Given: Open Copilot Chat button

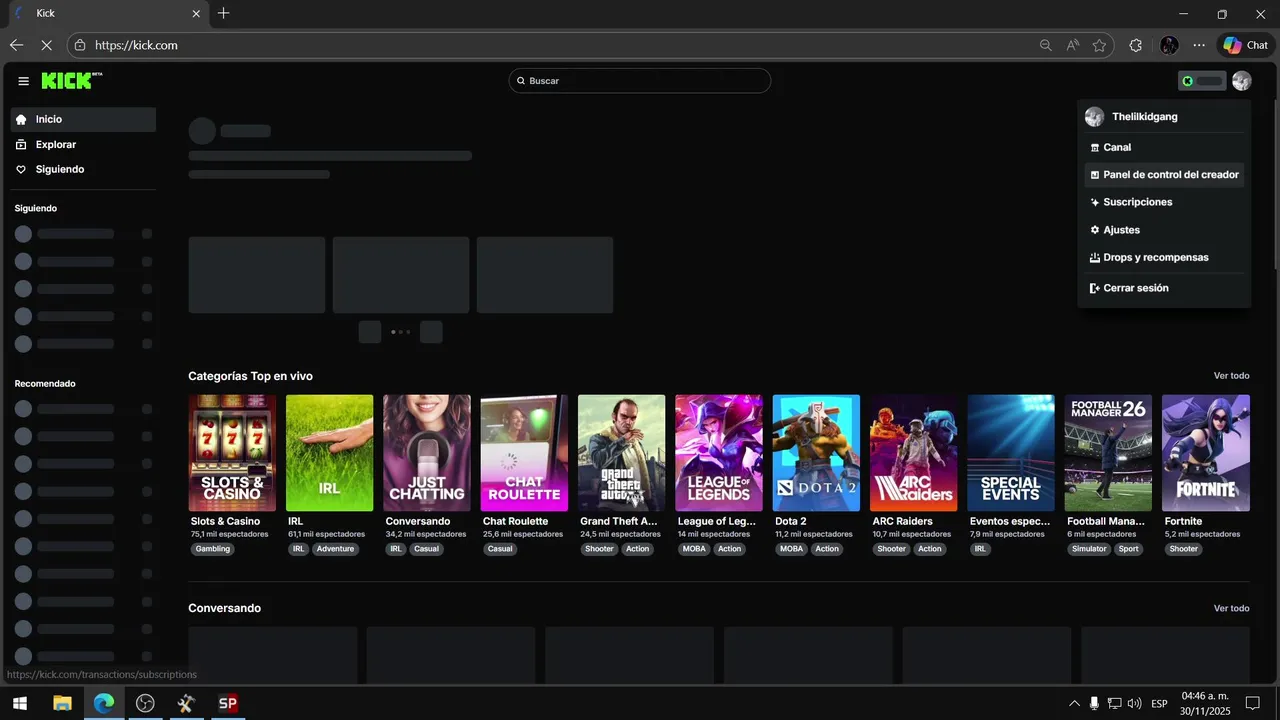Looking at the screenshot, I should coord(1245,45).
